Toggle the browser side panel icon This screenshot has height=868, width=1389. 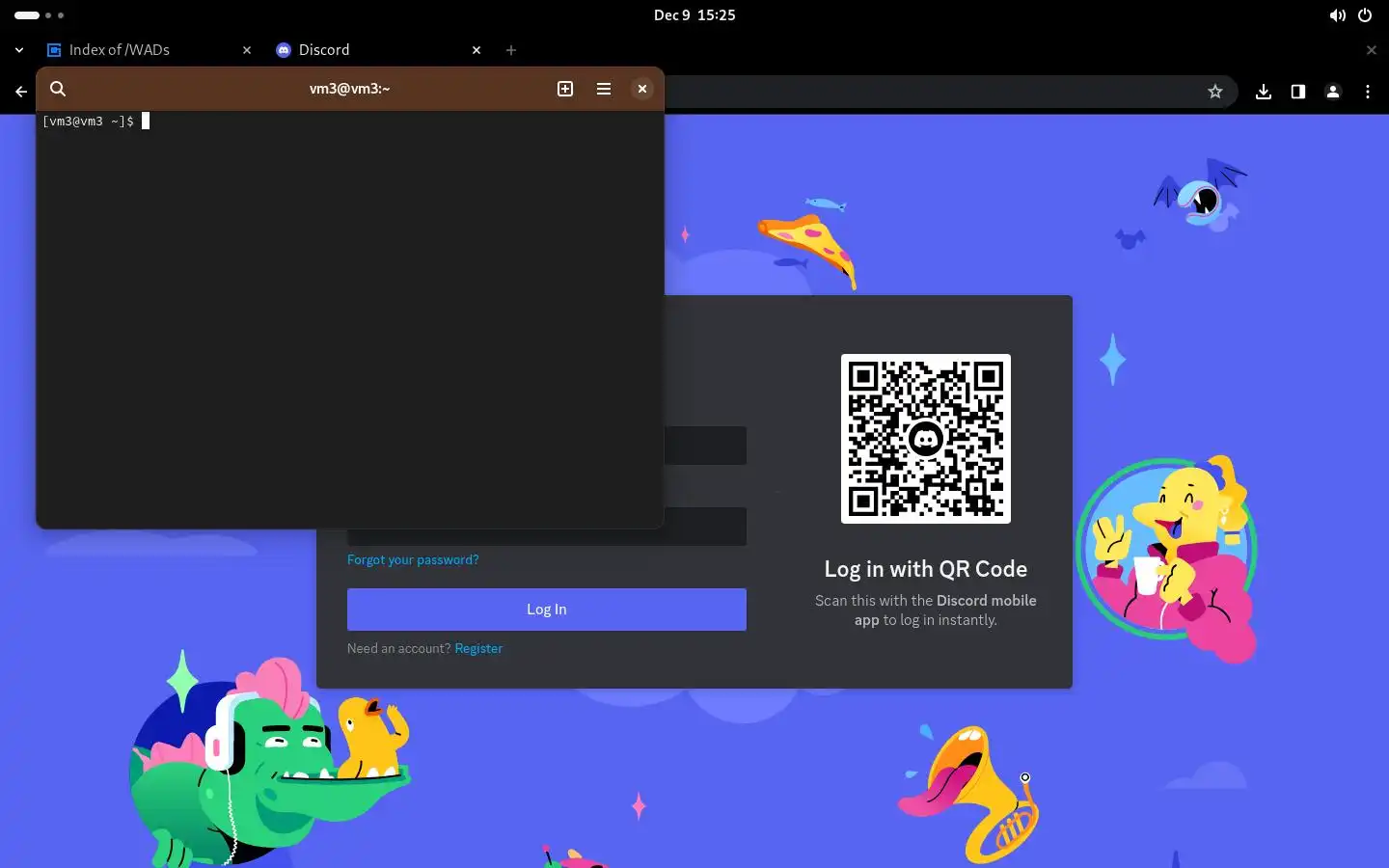[x=1298, y=92]
